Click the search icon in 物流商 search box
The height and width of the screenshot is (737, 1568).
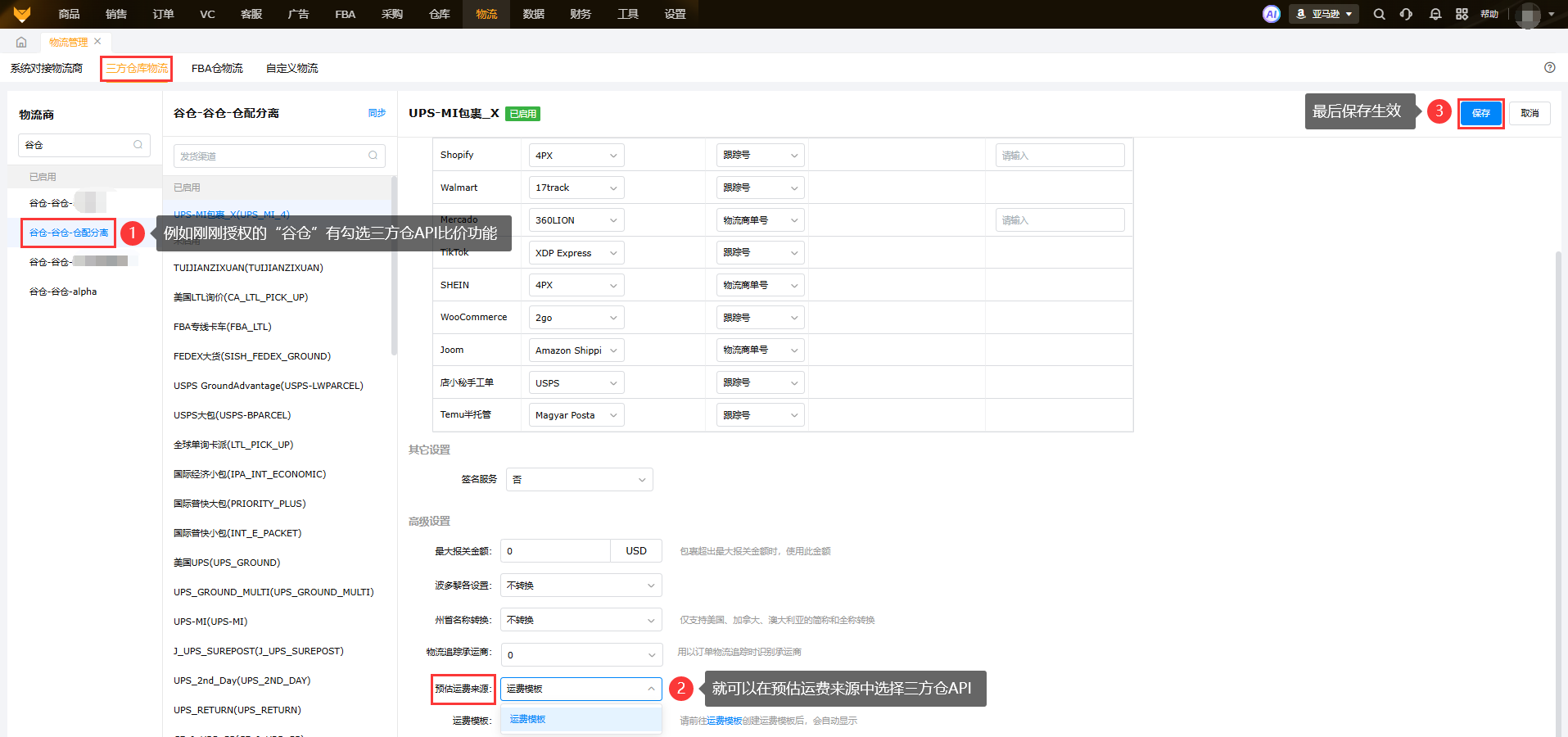(138, 145)
